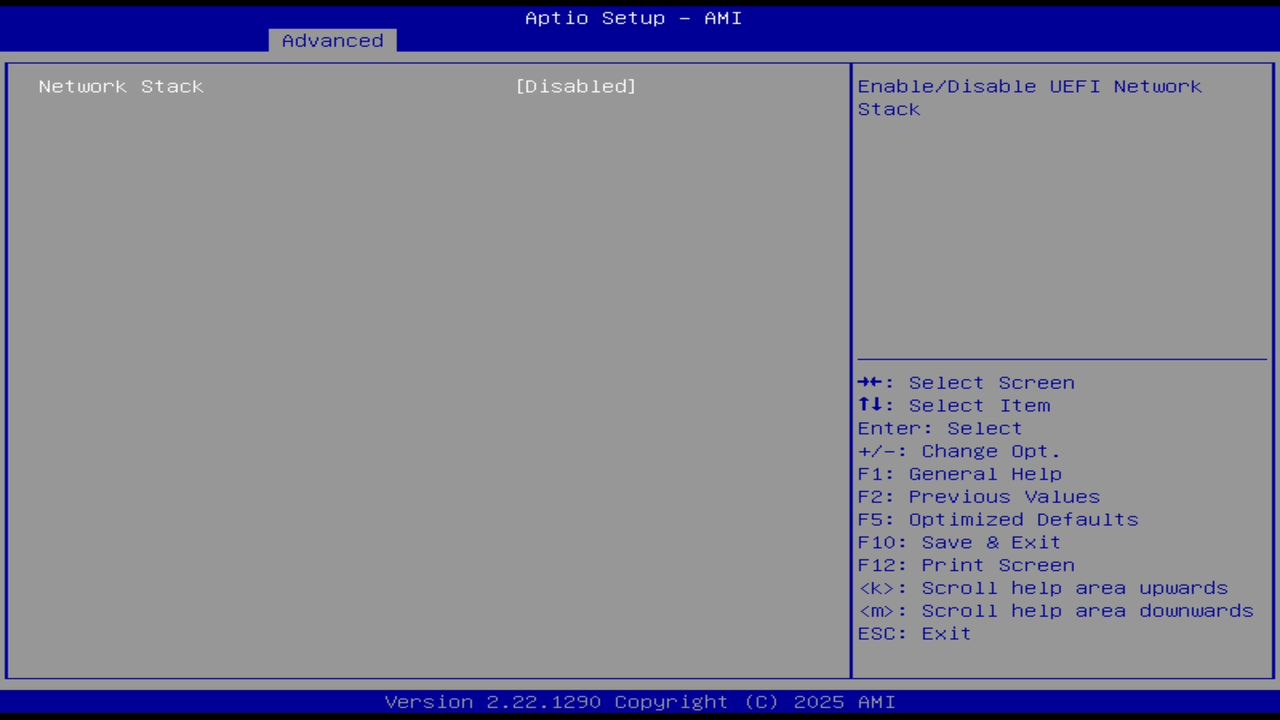Click the [Disabled] value for Network Stack
Image resolution: width=1280 pixels, height=720 pixels.
576,86
